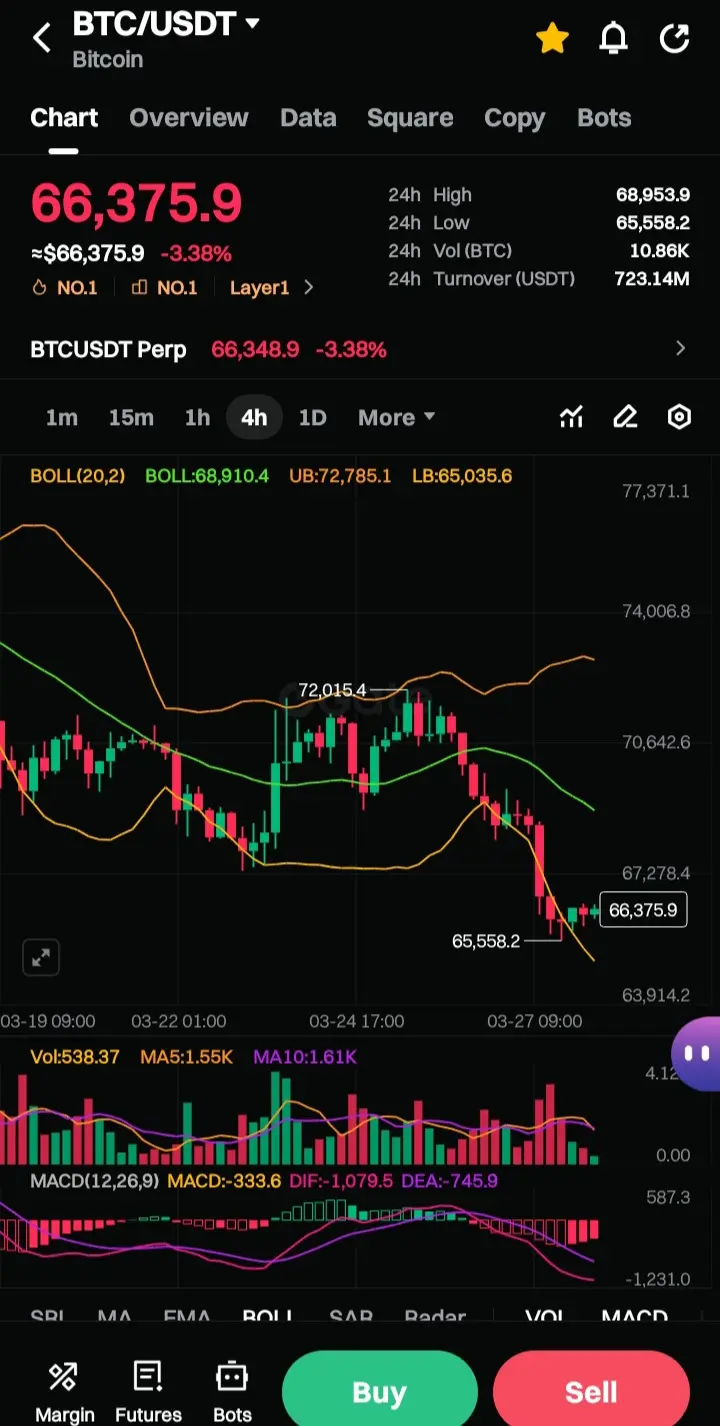Image resolution: width=720 pixels, height=1426 pixels.
Task: Toggle the SAR indicator
Action: (x=351, y=1315)
